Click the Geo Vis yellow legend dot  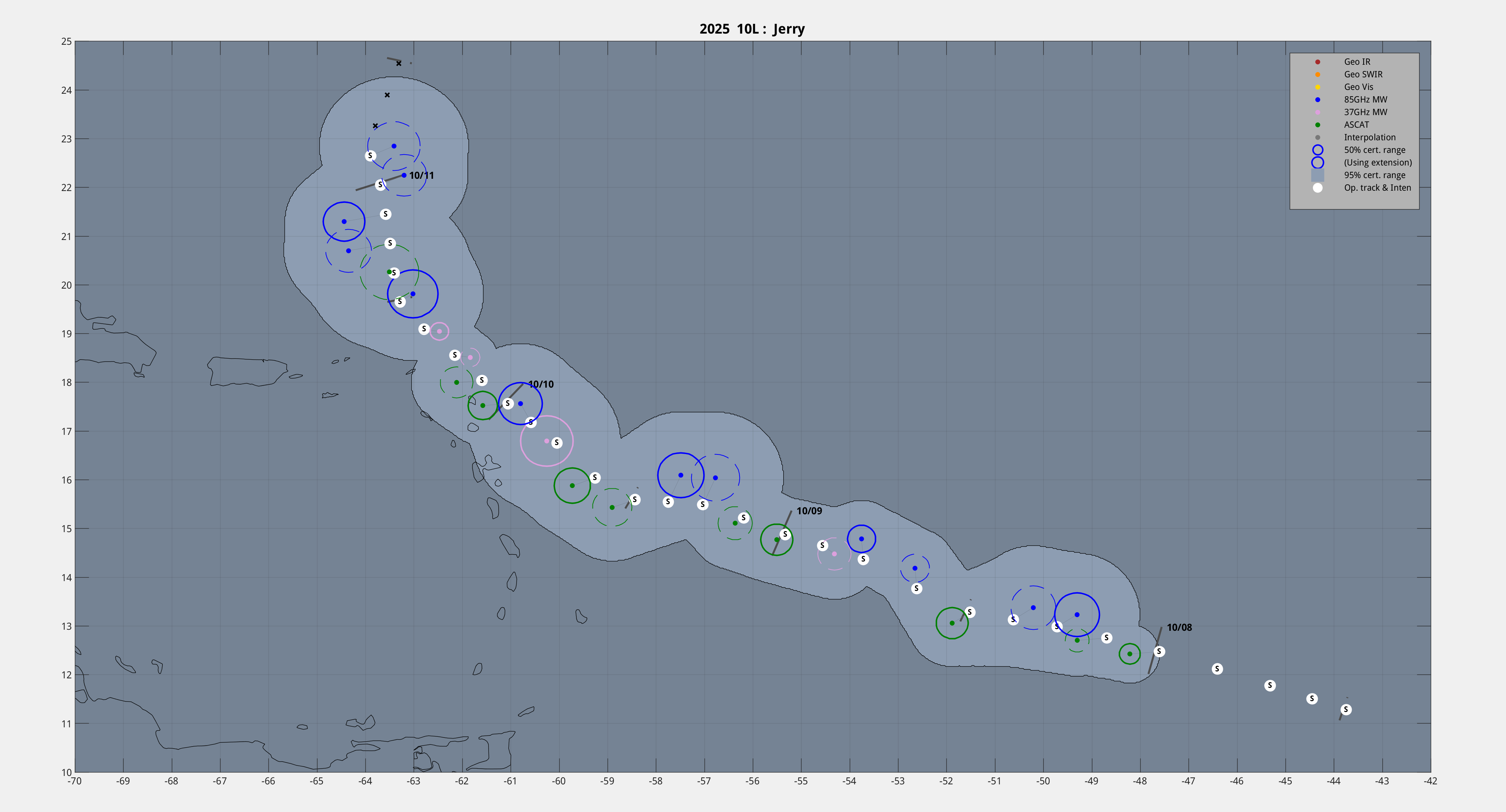pyautogui.click(x=1317, y=87)
